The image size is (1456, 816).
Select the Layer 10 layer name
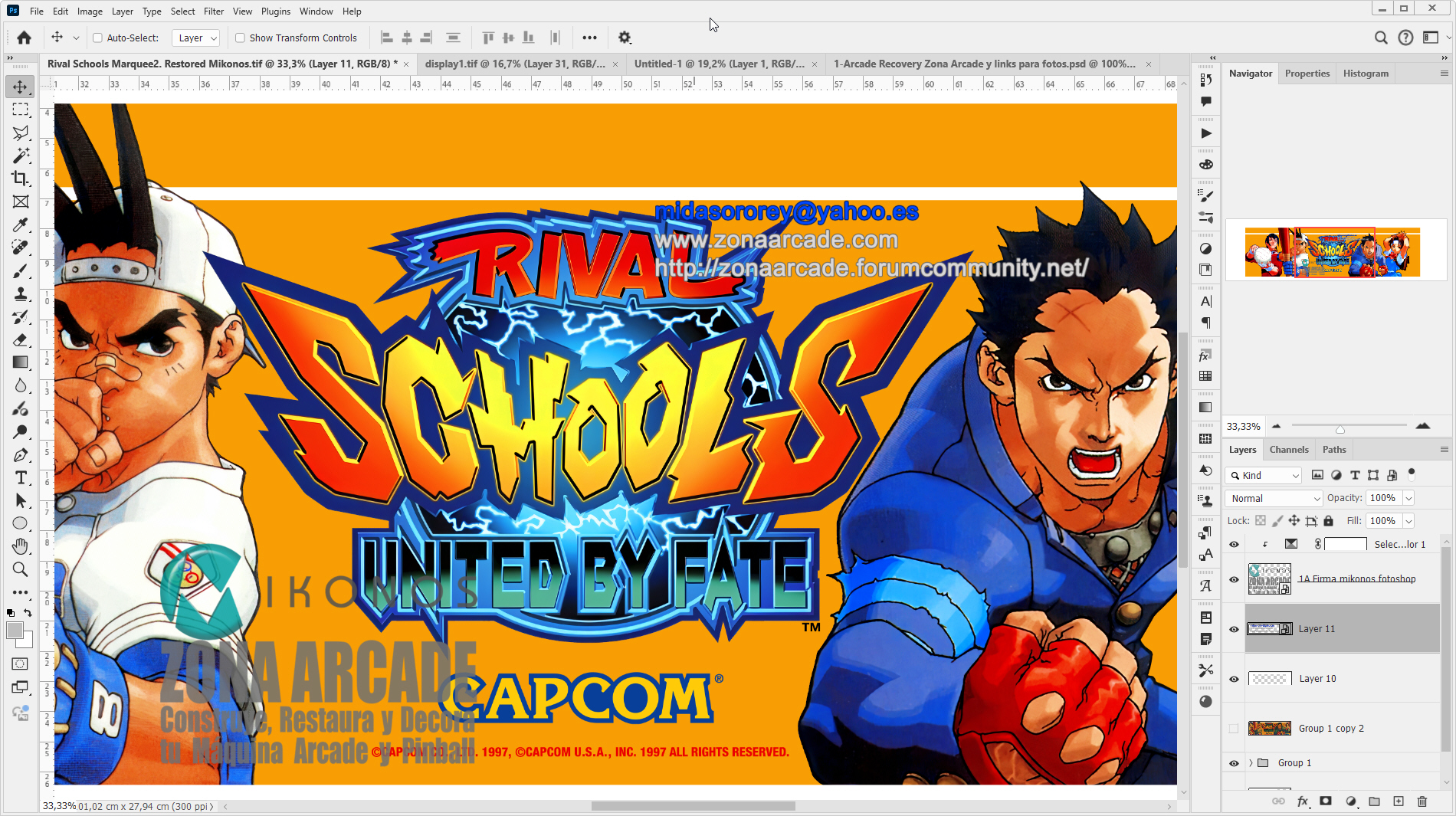[1317, 679]
